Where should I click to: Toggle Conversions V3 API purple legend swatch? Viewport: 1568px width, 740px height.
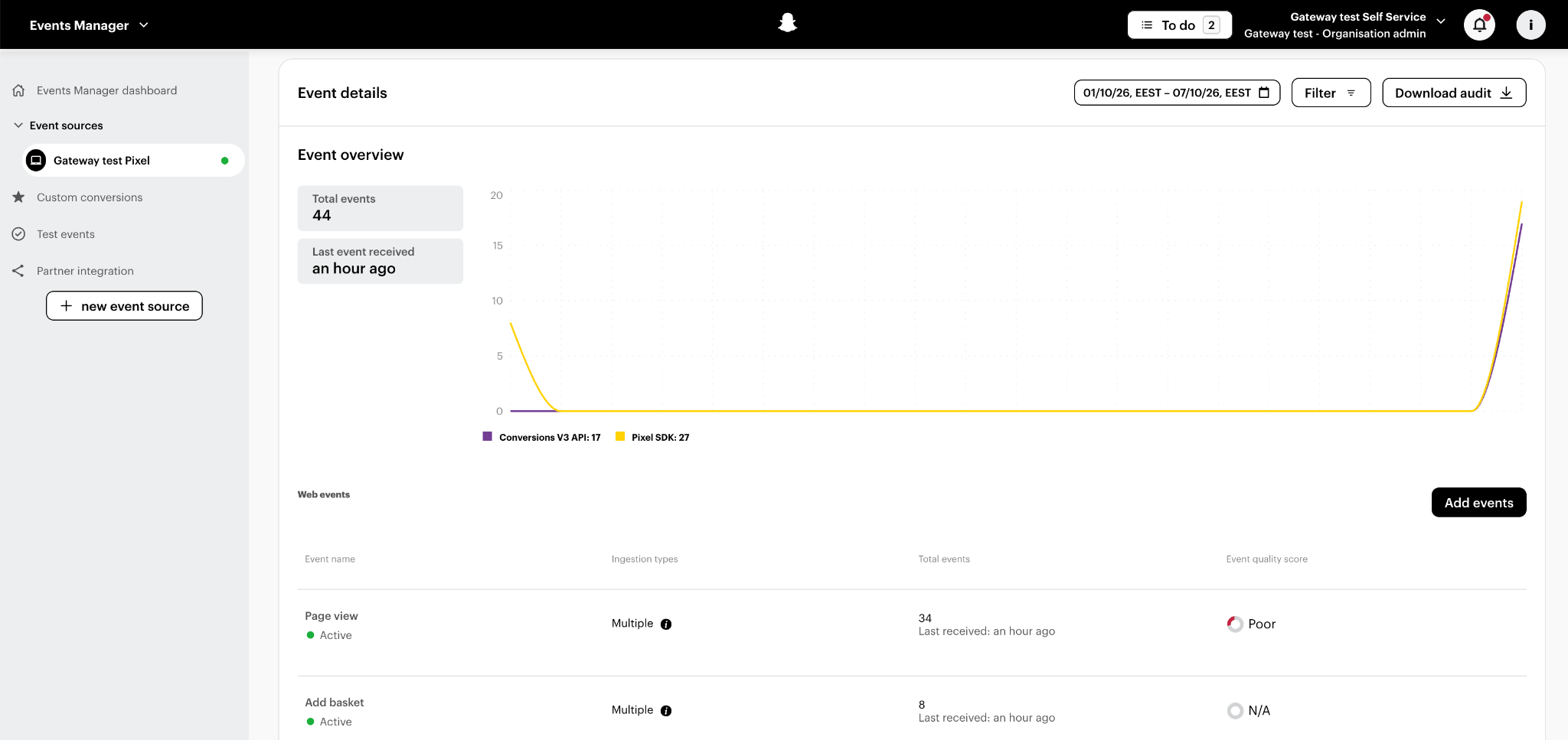tap(487, 436)
